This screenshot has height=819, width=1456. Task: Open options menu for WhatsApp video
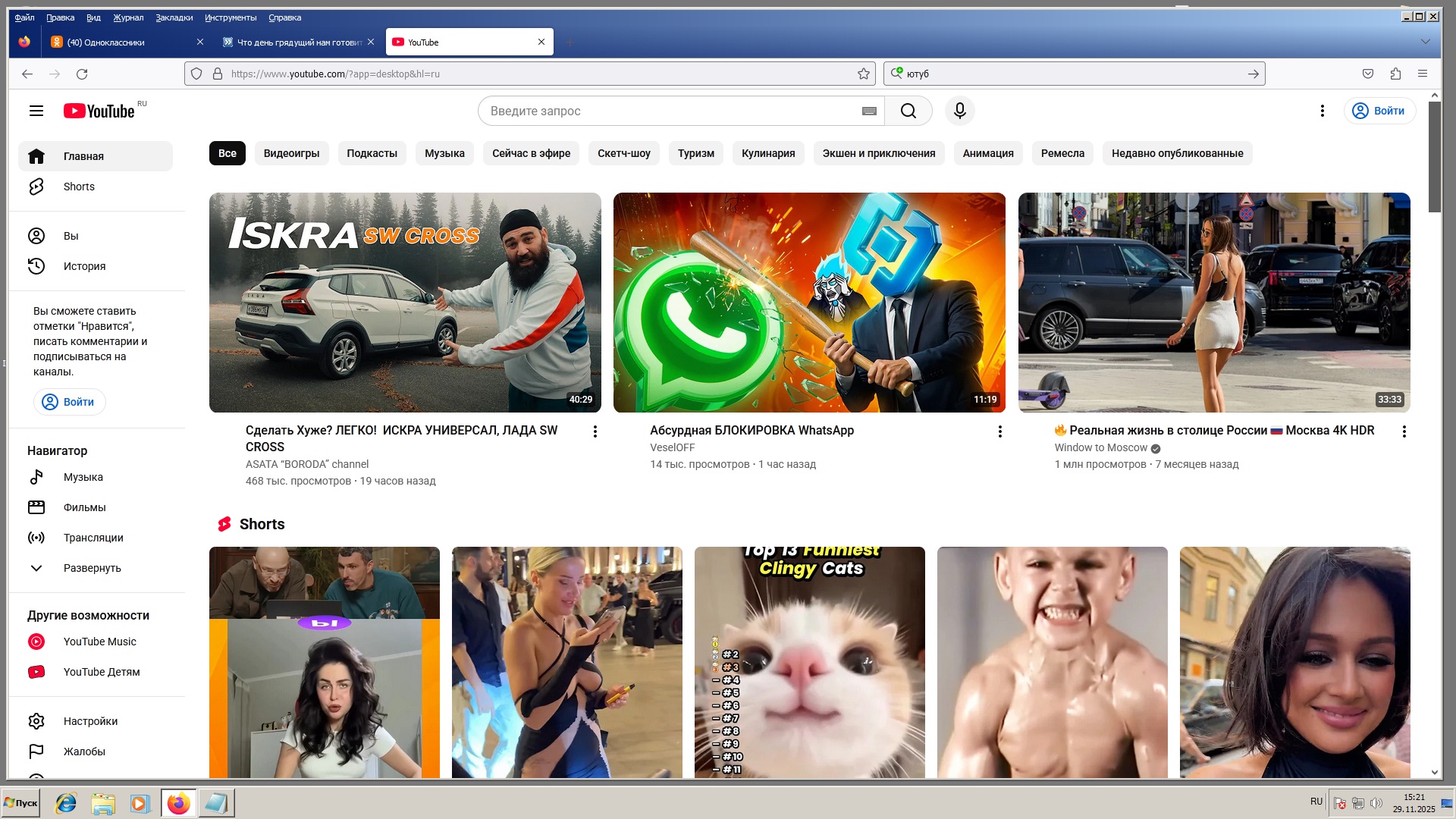coord(999,431)
